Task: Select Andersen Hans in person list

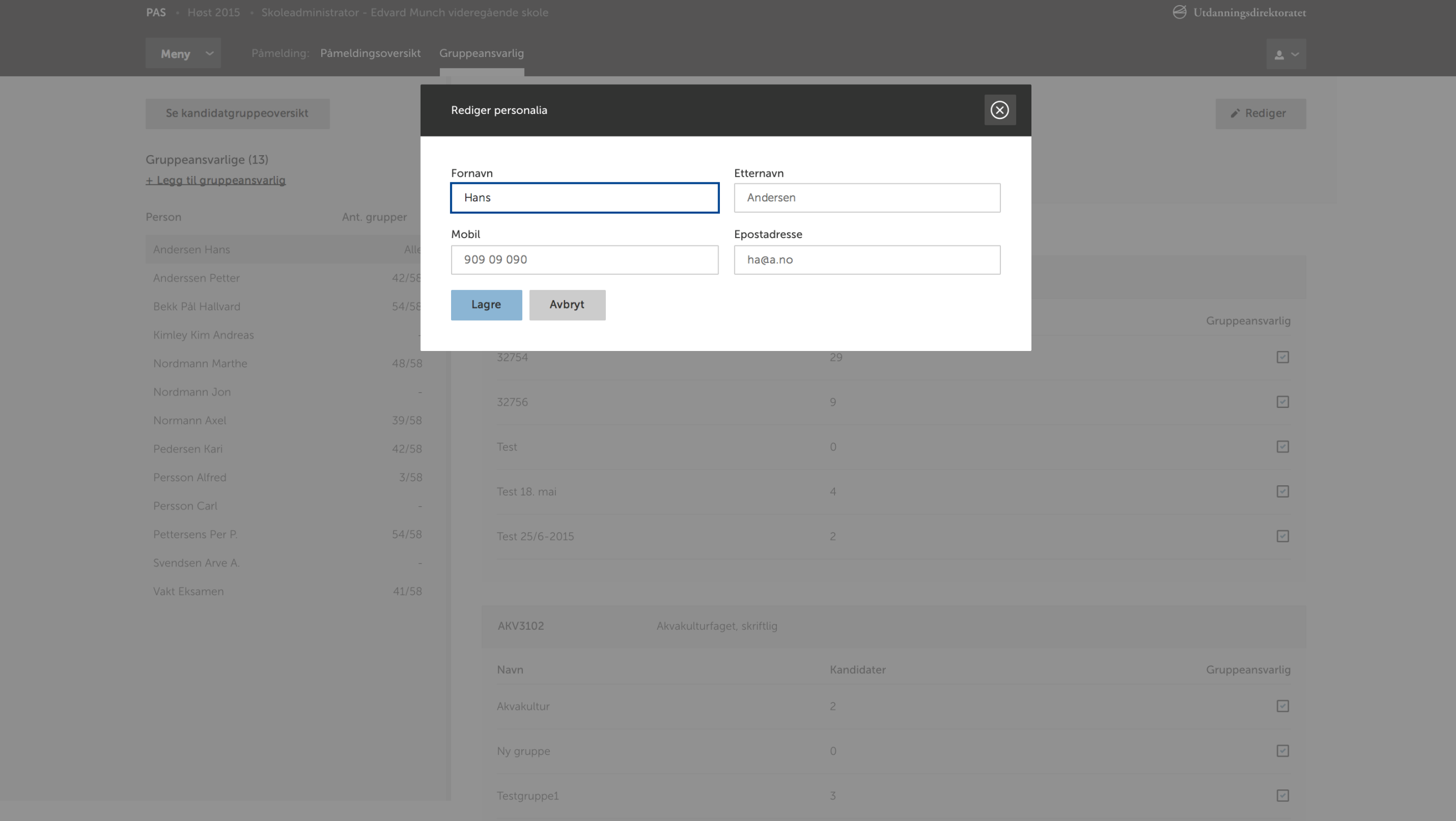Action: pos(284,249)
